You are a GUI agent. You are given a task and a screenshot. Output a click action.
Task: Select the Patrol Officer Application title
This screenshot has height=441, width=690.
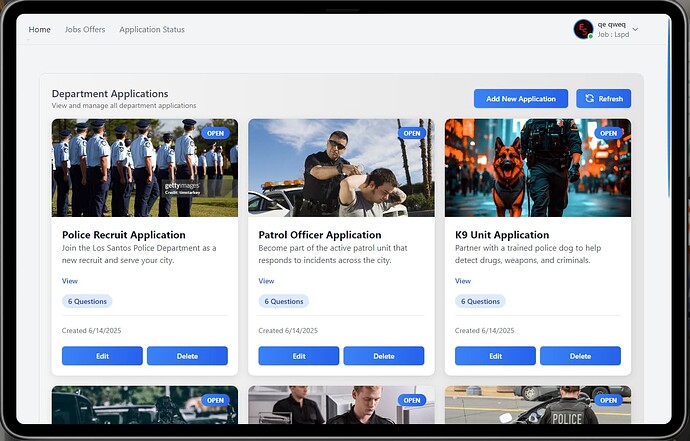[x=320, y=235]
